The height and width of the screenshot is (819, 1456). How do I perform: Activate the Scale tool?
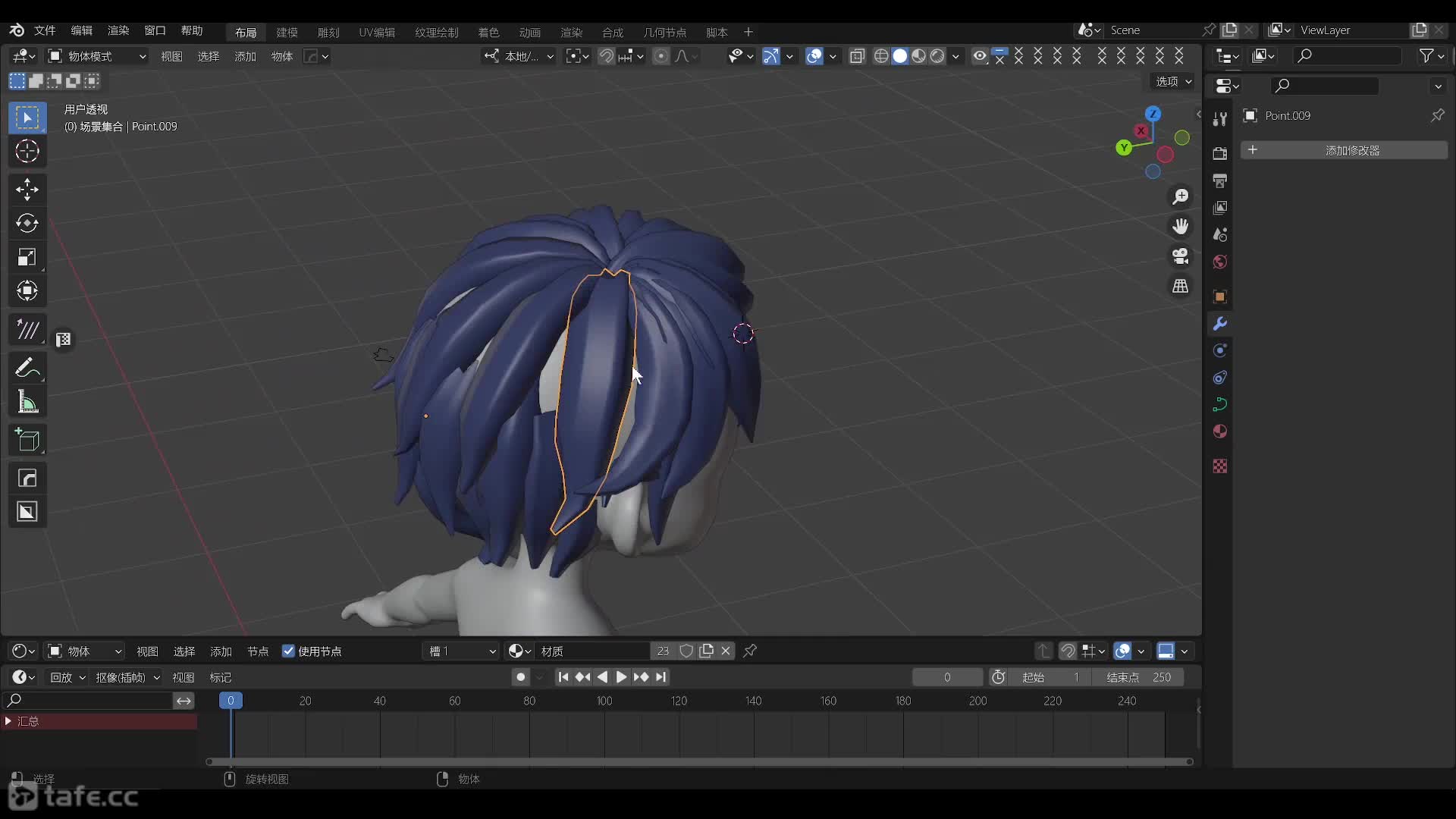coord(27,257)
